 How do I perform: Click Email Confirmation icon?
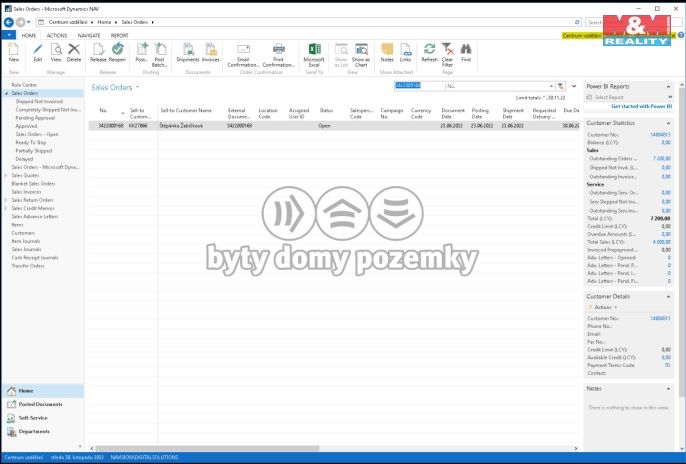(x=243, y=49)
